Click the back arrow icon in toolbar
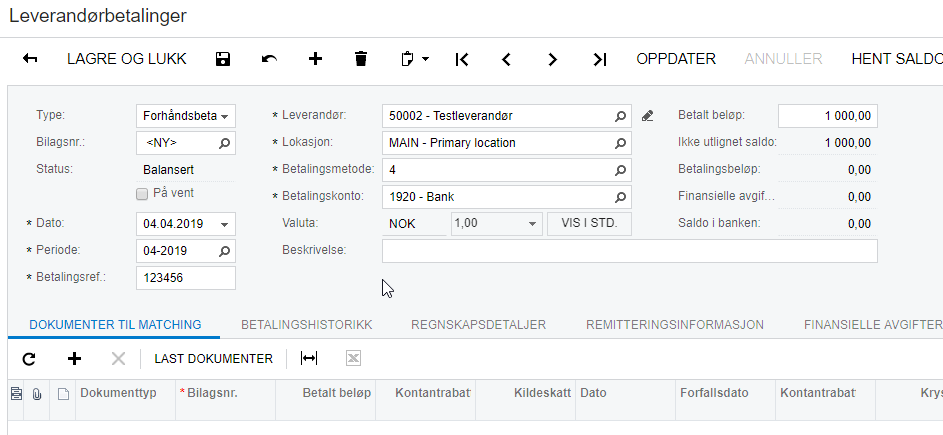This screenshot has width=943, height=435. [30, 59]
